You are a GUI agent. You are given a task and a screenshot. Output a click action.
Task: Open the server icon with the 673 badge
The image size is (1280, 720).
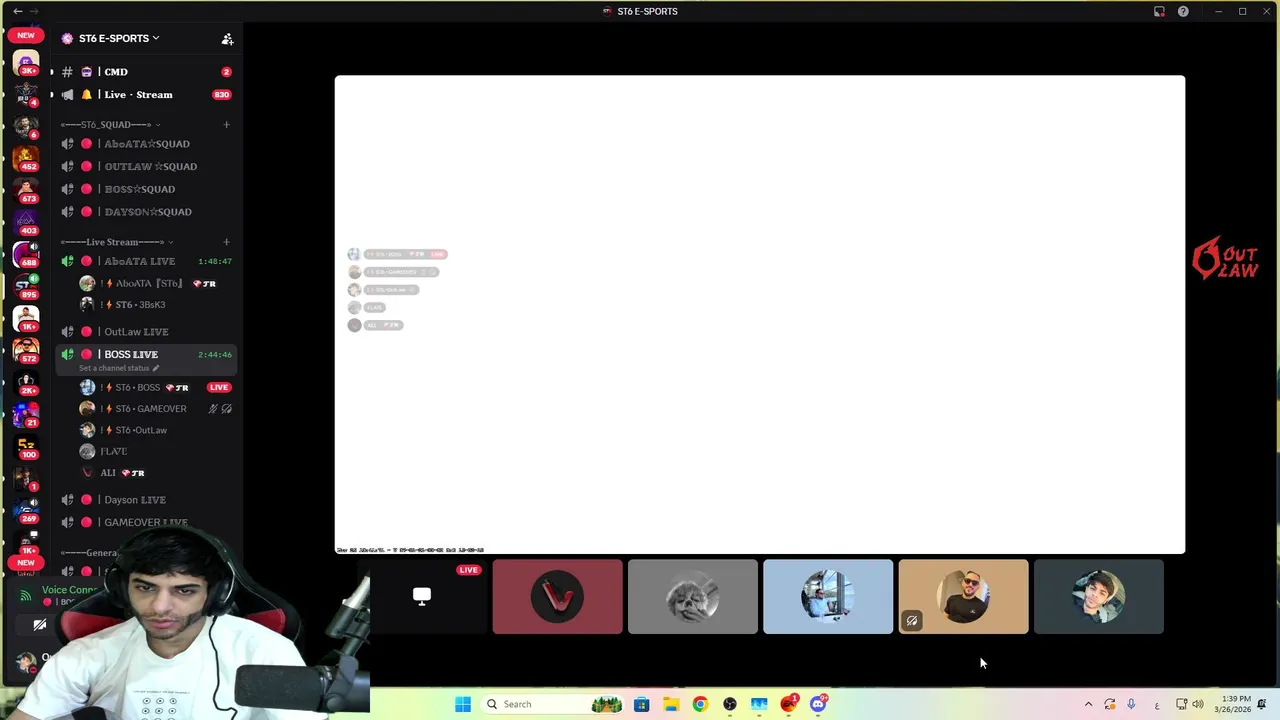point(26,191)
